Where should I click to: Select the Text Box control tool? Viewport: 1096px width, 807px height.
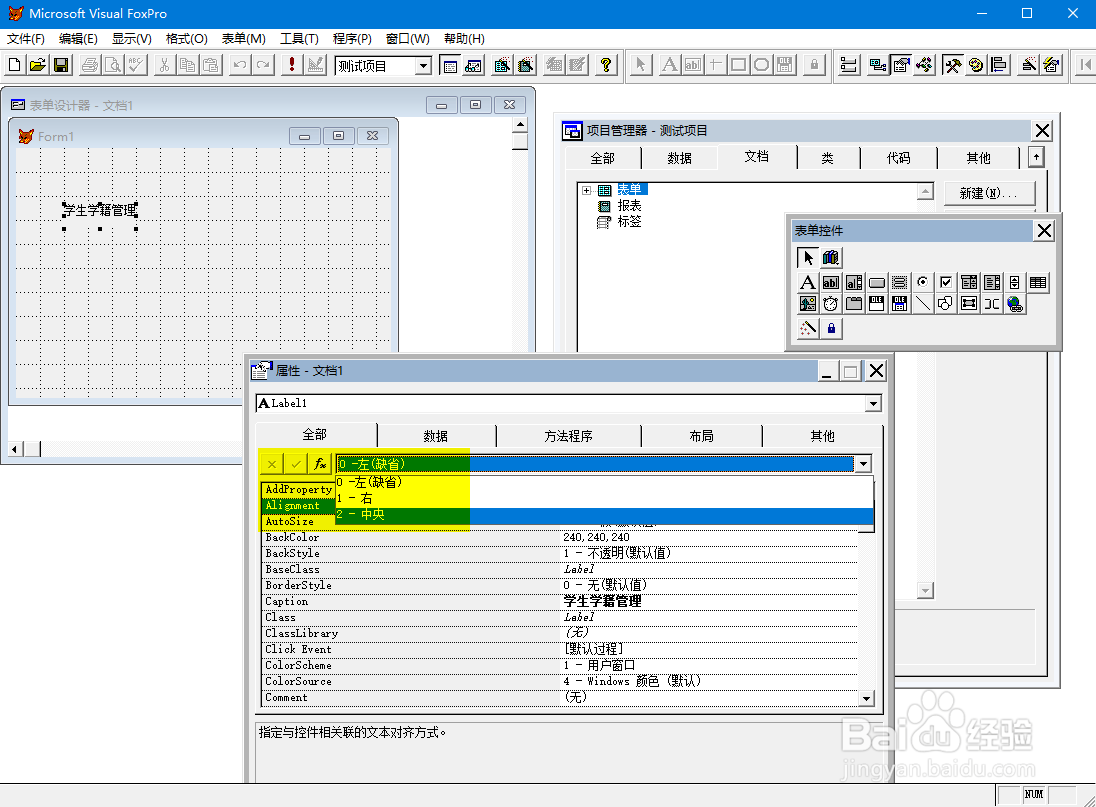tap(831, 282)
